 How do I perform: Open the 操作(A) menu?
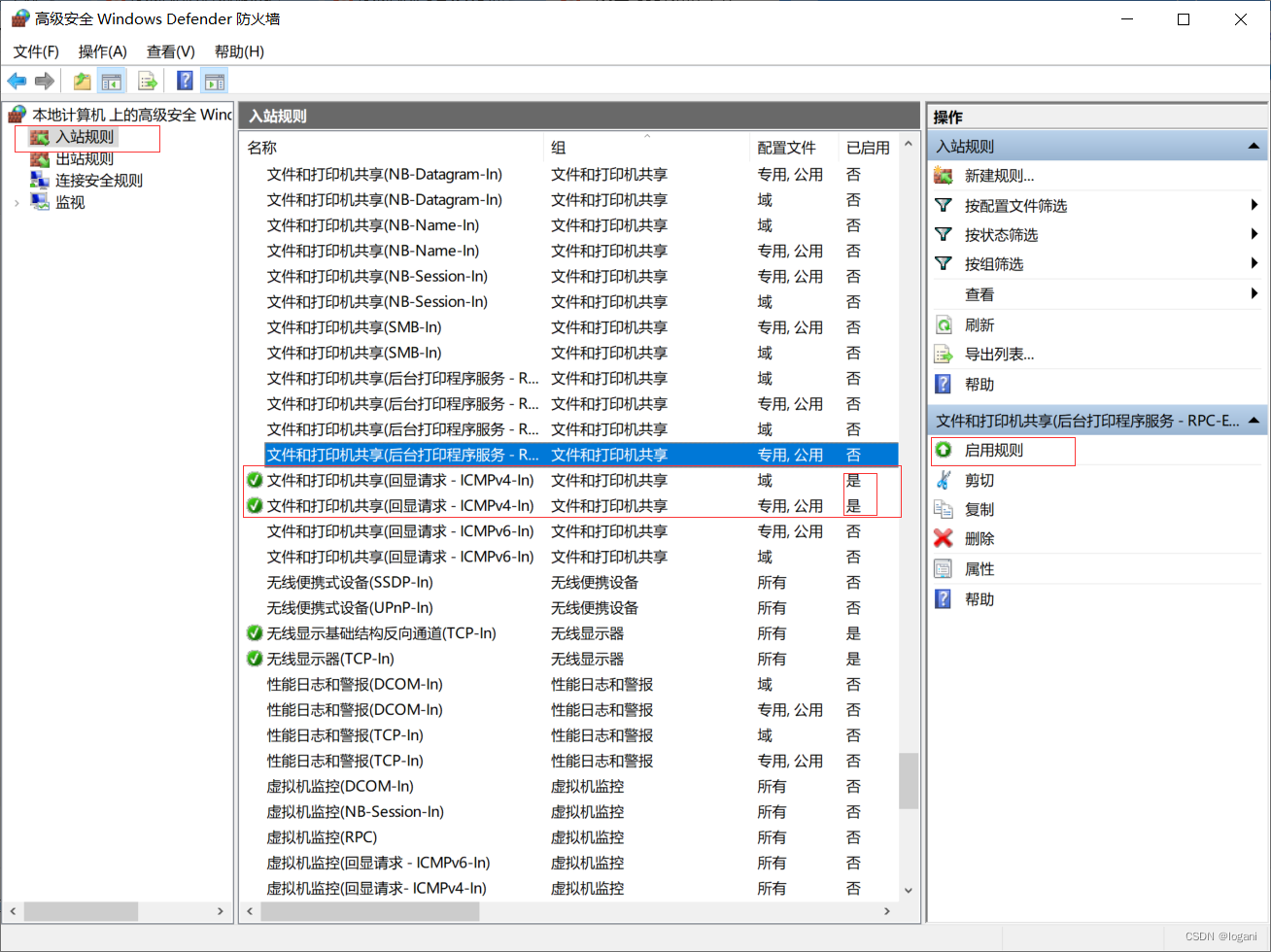click(103, 51)
